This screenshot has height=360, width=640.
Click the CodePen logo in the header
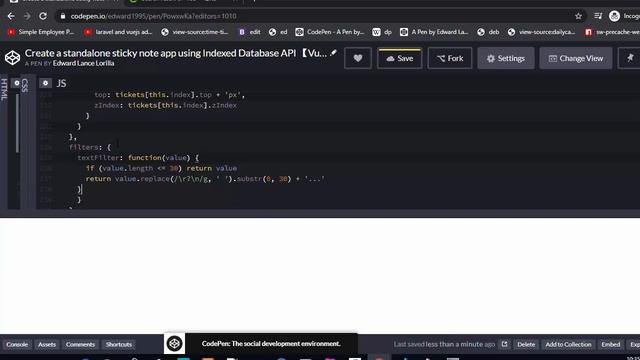[x=12, y=58]
